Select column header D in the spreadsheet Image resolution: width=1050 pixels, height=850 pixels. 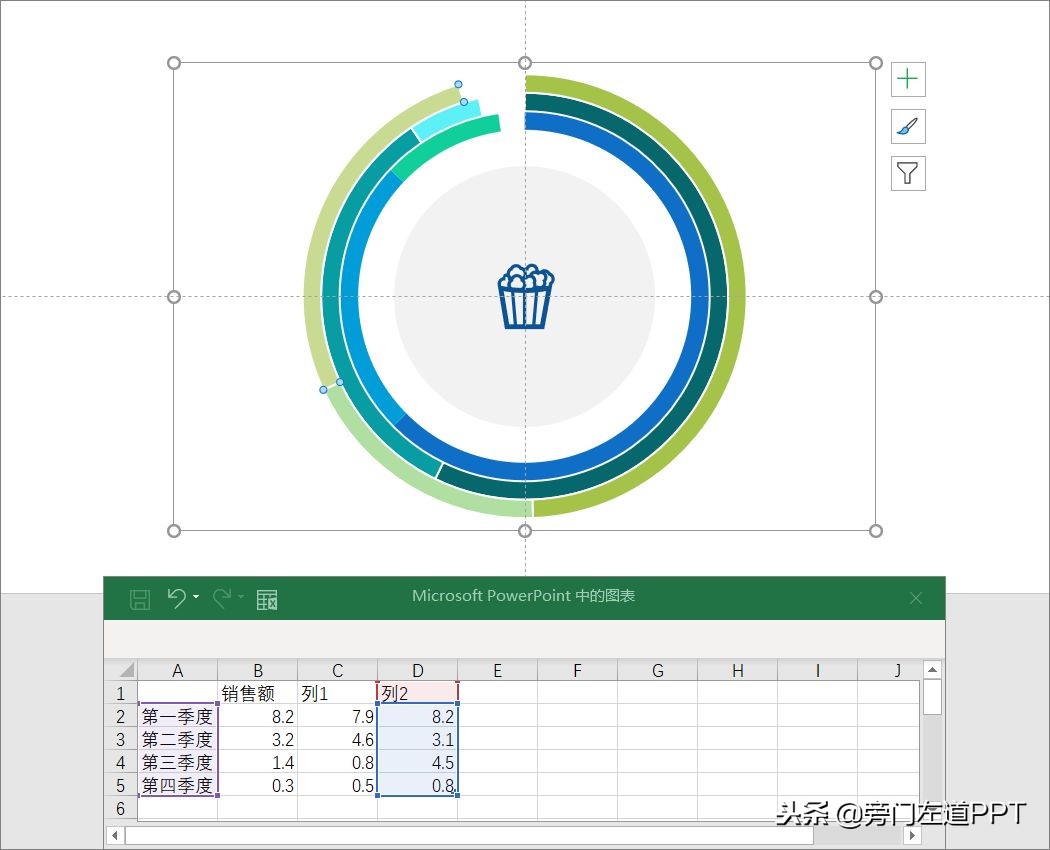point(417,670)
